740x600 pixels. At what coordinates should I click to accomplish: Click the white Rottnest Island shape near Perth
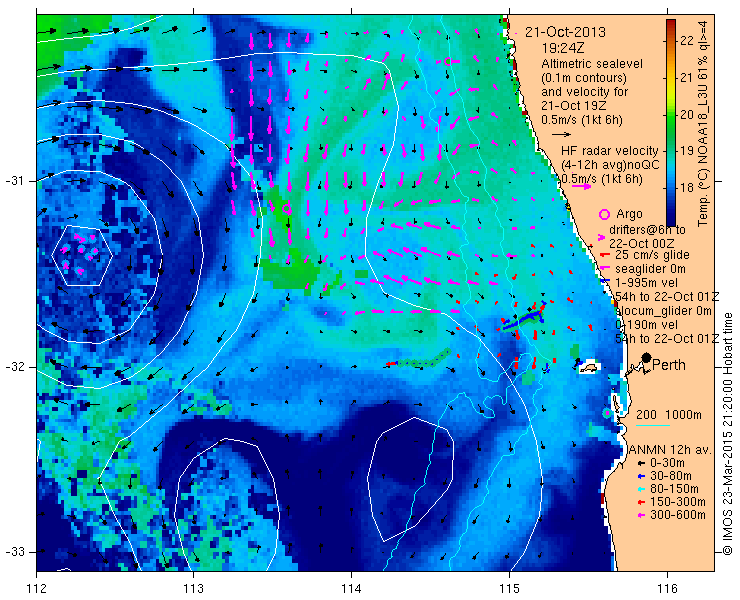pos(588,366)
